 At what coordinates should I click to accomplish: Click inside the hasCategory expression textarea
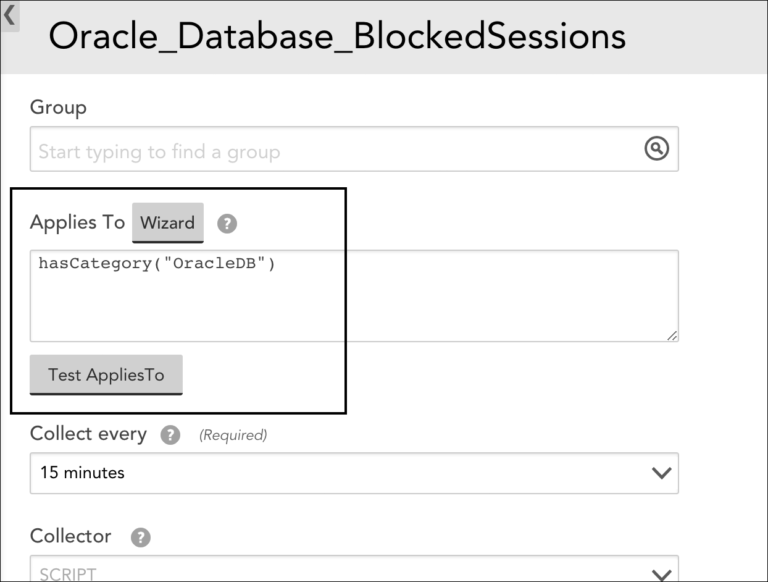[x=354, y=296]
